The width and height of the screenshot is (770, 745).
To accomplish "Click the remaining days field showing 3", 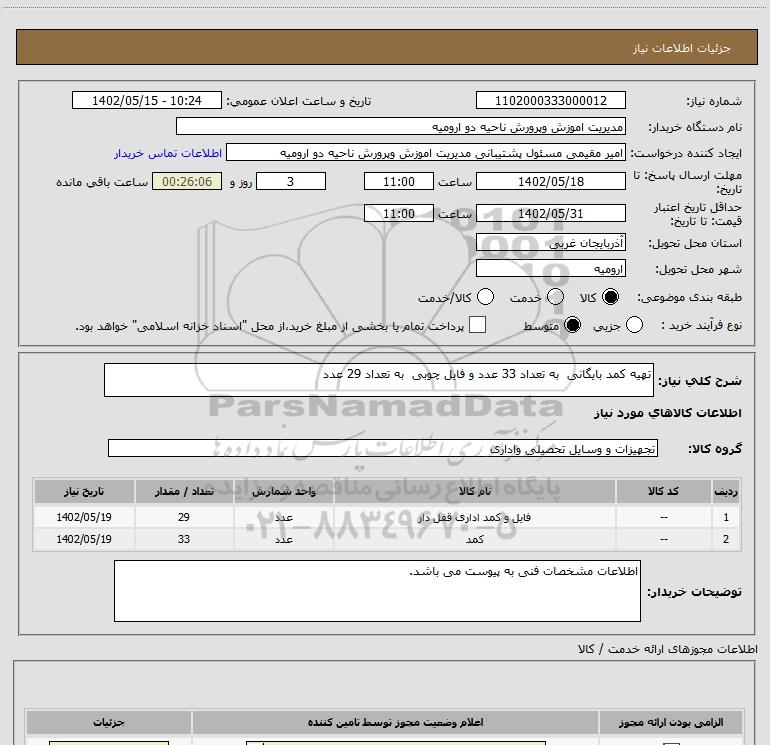I will (291, 182).
